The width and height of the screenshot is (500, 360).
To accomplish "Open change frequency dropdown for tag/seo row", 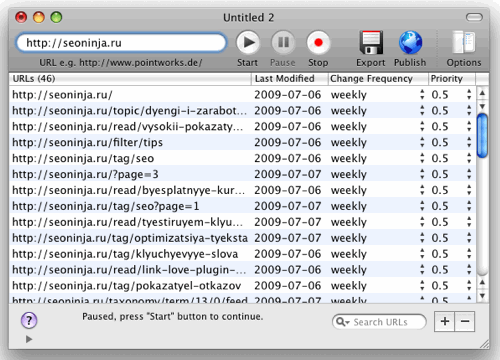I will coord(422,158).
